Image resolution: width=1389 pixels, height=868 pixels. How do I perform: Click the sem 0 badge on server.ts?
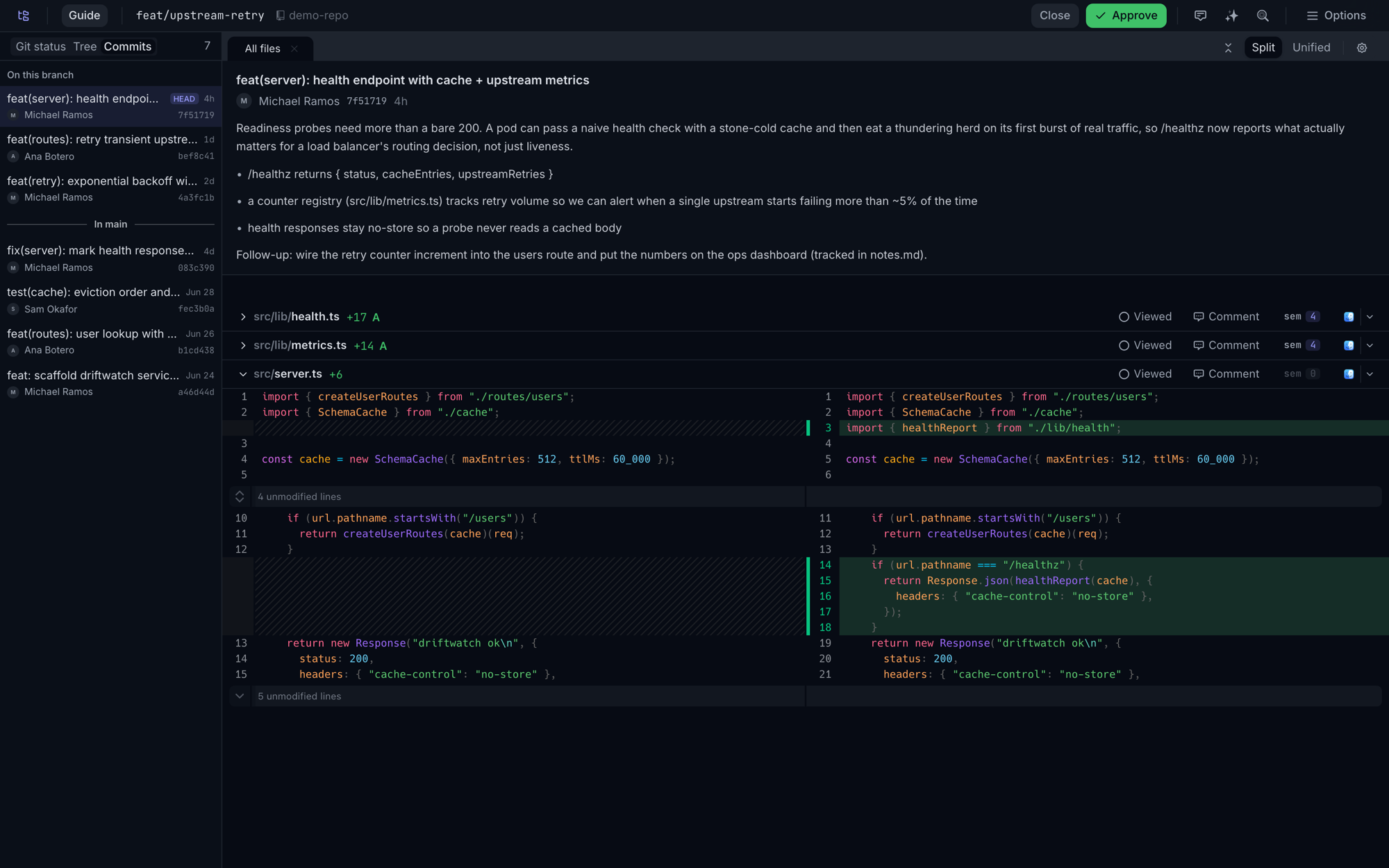point(1301,374)
